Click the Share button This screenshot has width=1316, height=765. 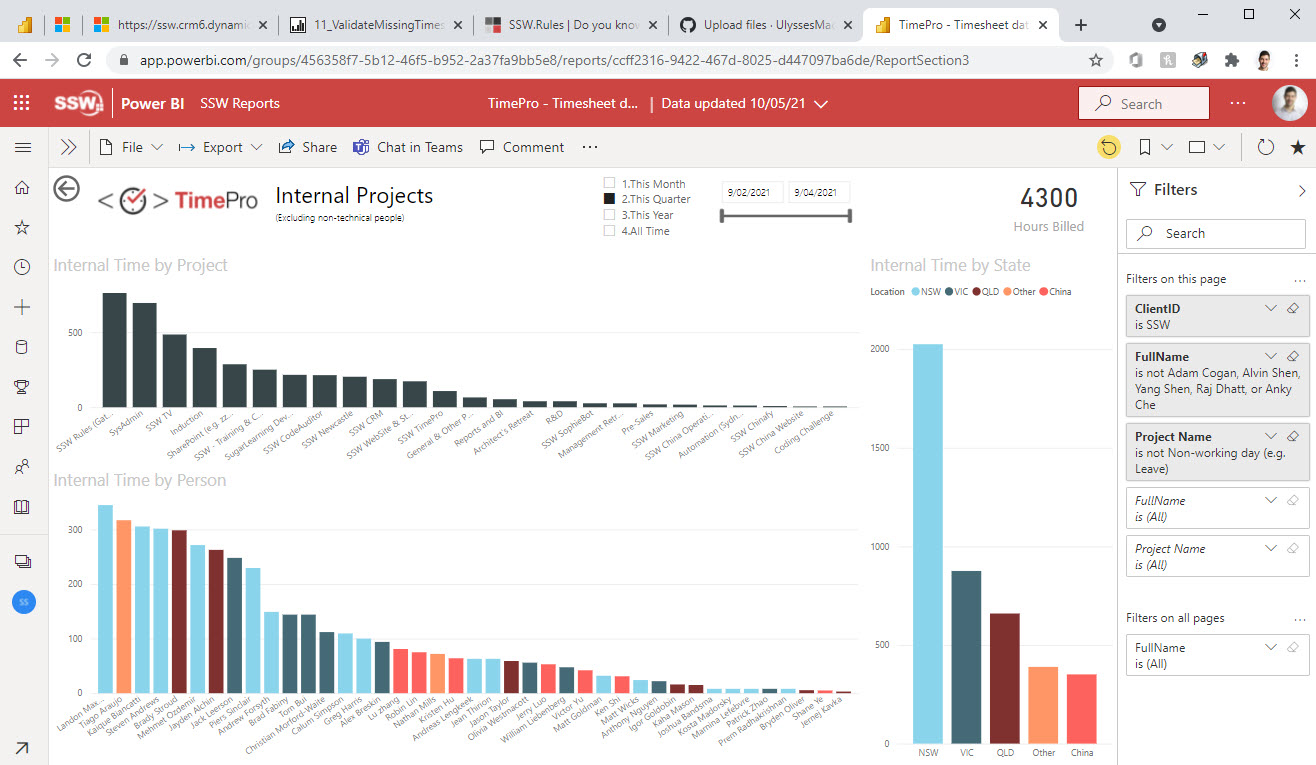[308, 147]
